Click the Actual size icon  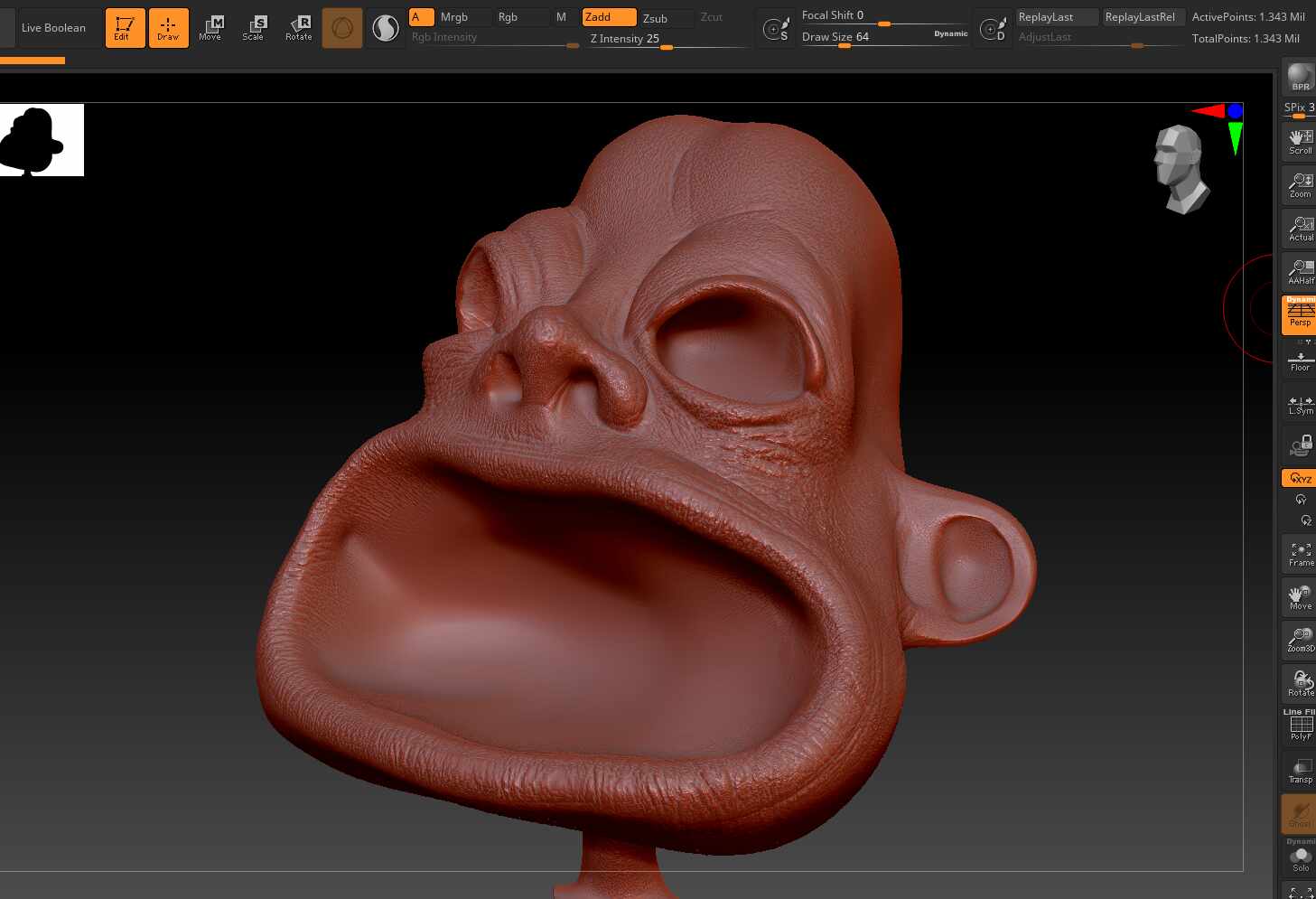pos(1300,229)
